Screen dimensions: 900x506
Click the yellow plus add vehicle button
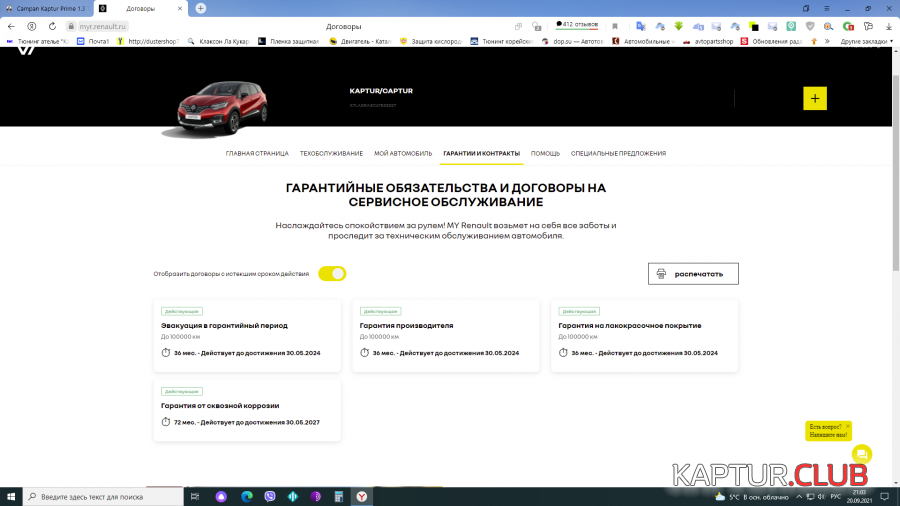click(x=814, y=99)
